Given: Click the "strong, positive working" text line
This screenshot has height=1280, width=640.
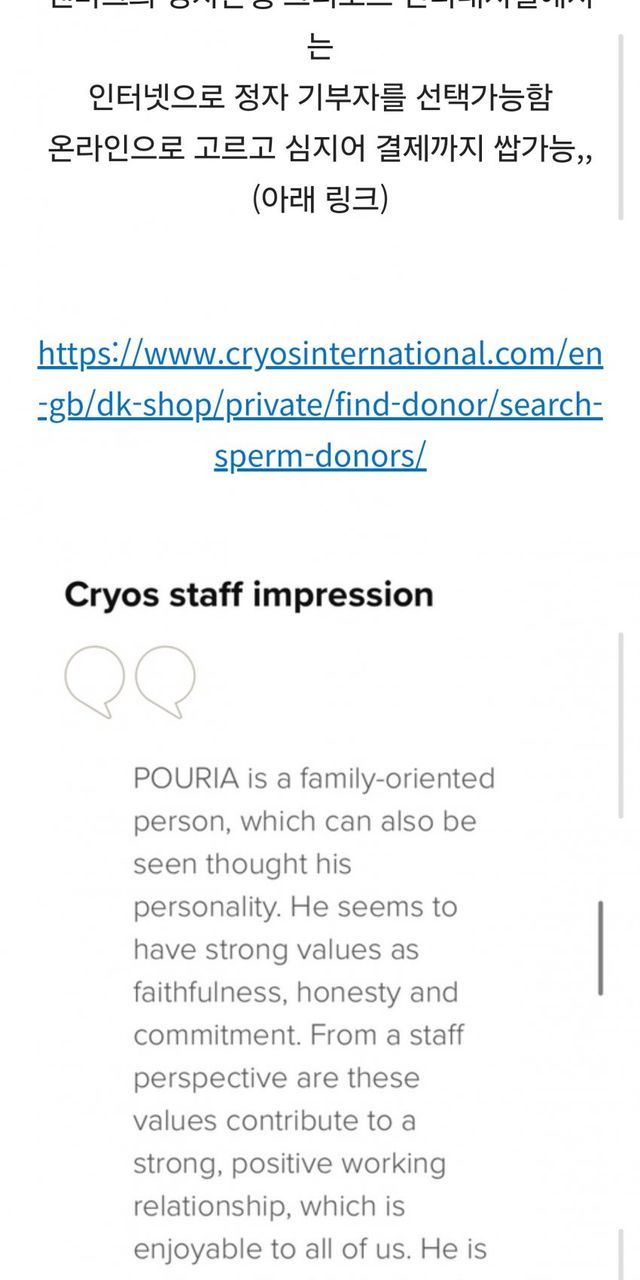Looking at the screenshot, I should (x=289, y=1164).
